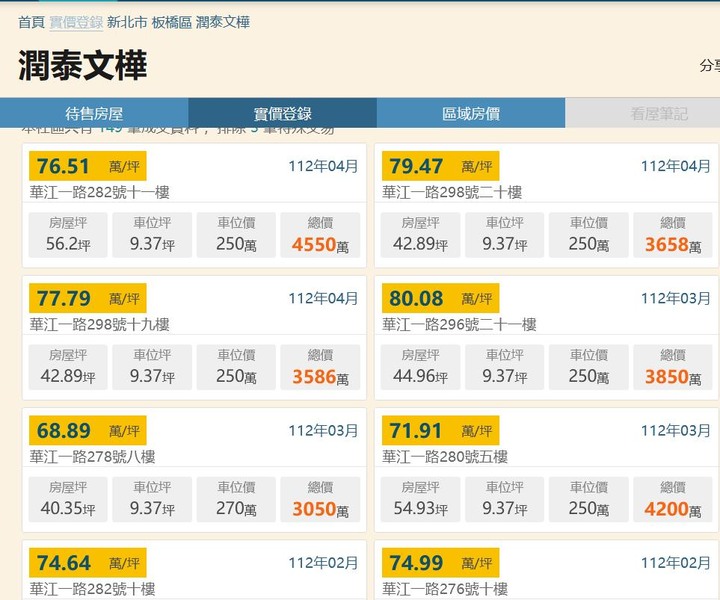720x600 pixels.
Task: Switch to the 實價登錄 tab
Action: point(282,113)
